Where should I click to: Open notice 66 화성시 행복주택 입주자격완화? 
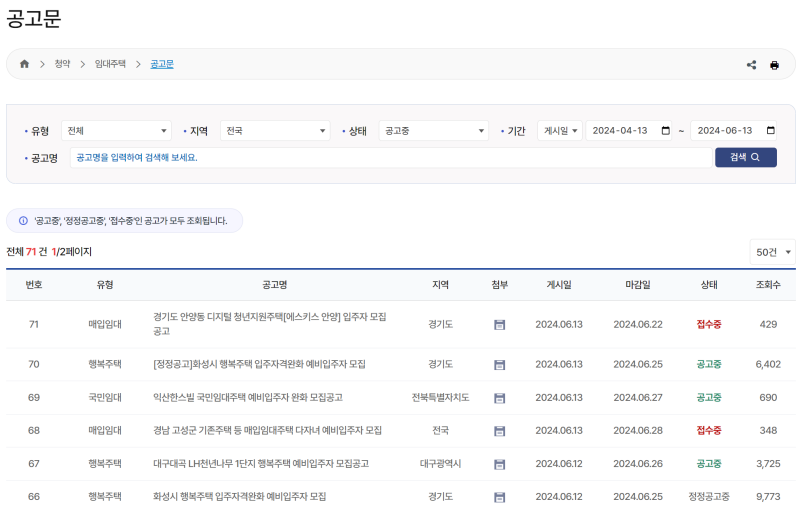click(239, 496)
